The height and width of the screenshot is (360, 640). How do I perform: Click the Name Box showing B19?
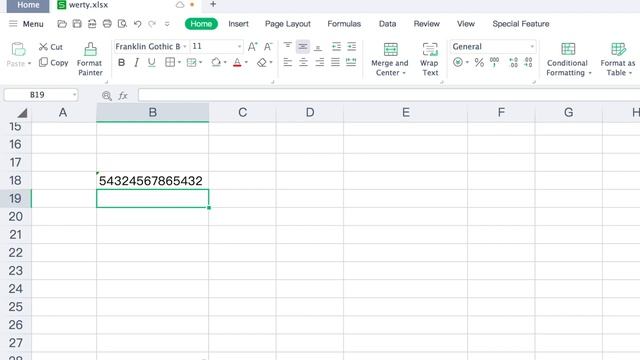coord(41,95)
